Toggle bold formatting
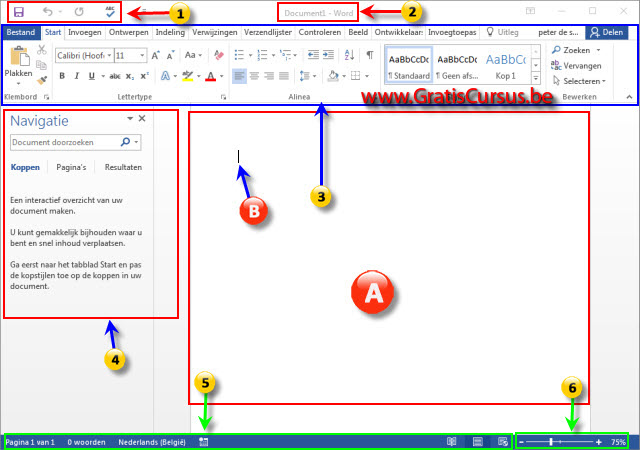This screenshot has height=450, width=640. pos(62,76)
